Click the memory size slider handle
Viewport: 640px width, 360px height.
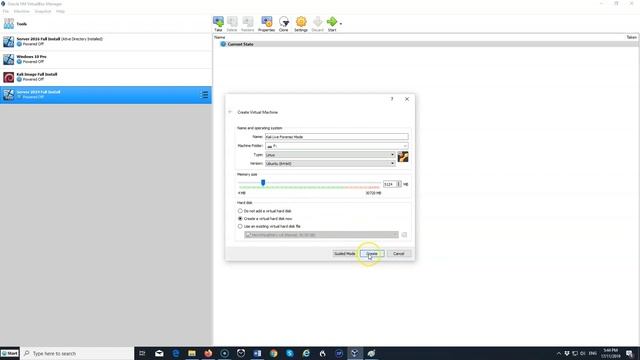[x=263, y=183]
